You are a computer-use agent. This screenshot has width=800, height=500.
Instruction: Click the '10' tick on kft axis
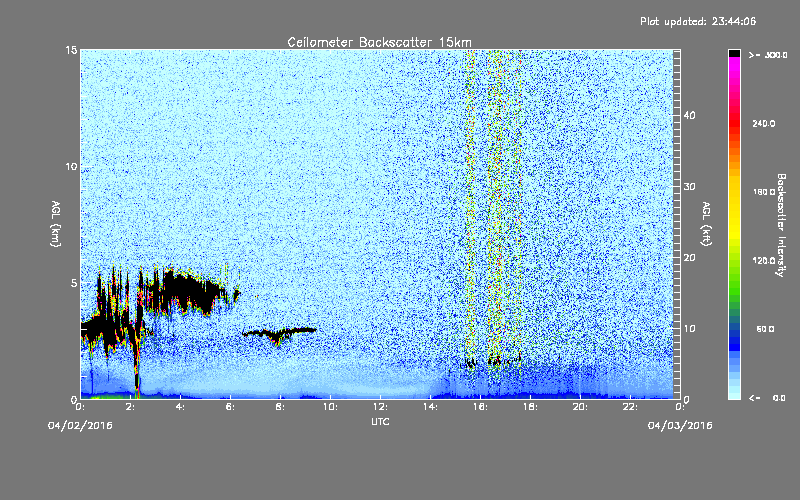689,328
